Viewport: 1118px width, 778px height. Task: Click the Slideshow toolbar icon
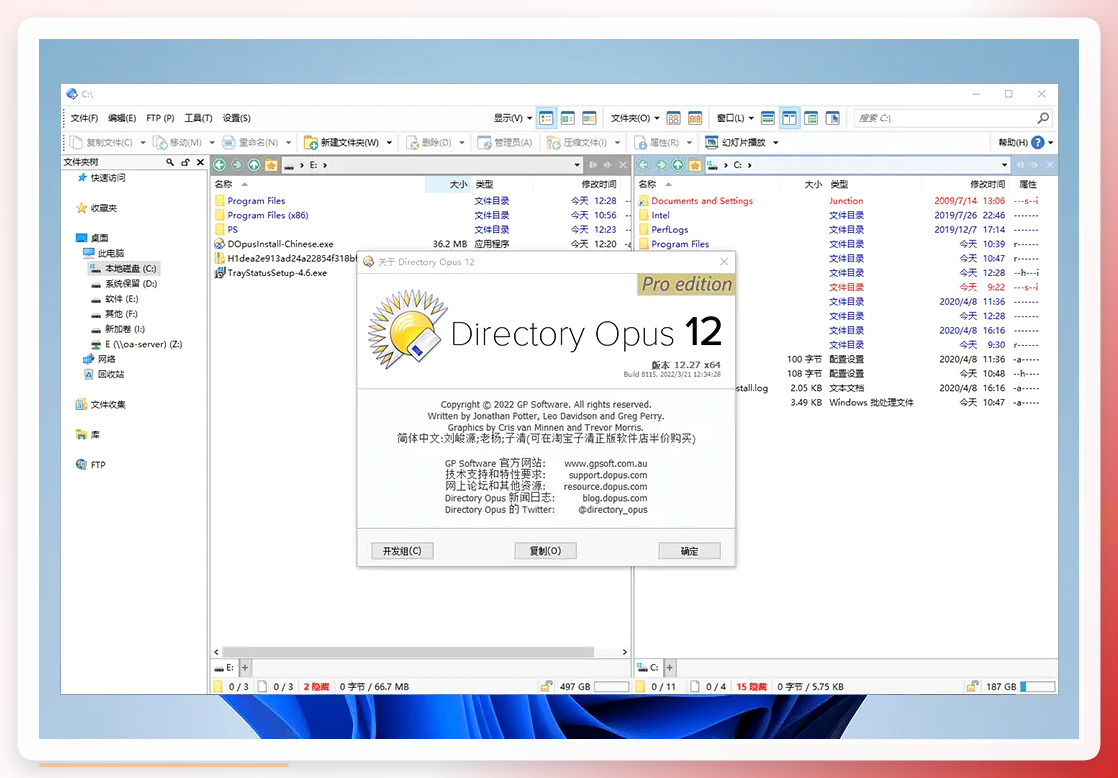tap(712, 143)
